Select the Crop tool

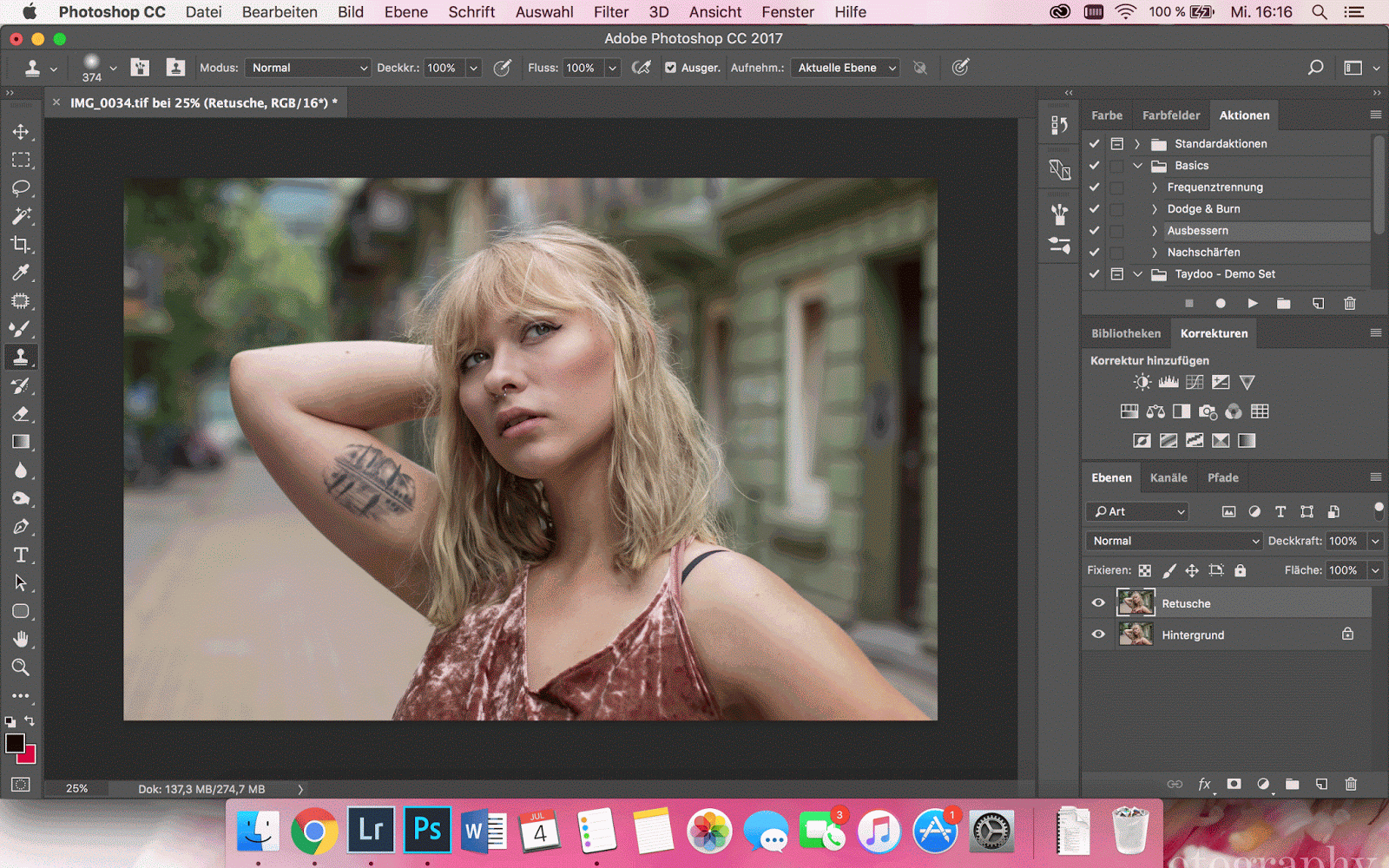(x=21, y=245)
